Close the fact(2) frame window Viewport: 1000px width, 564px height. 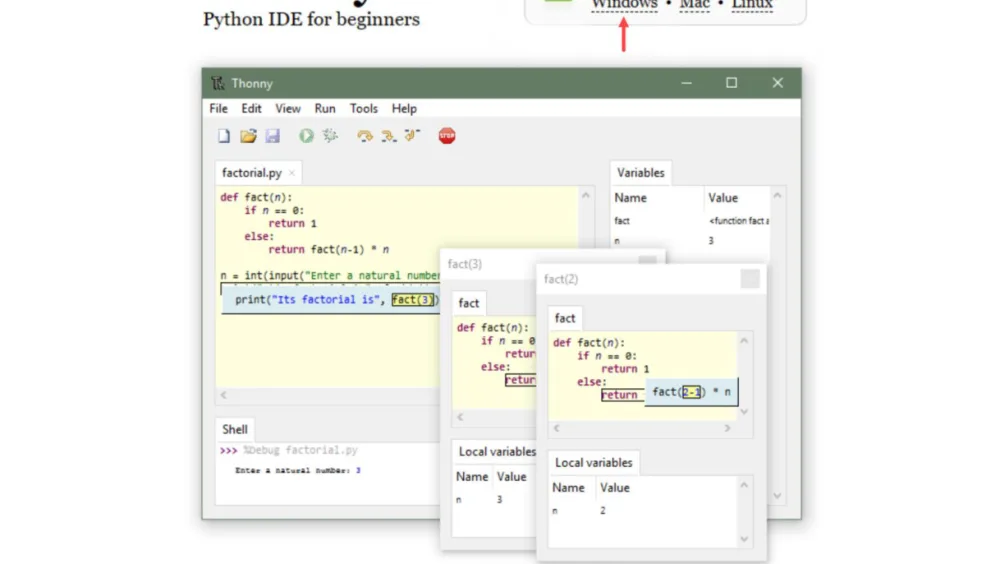(750, 279)
